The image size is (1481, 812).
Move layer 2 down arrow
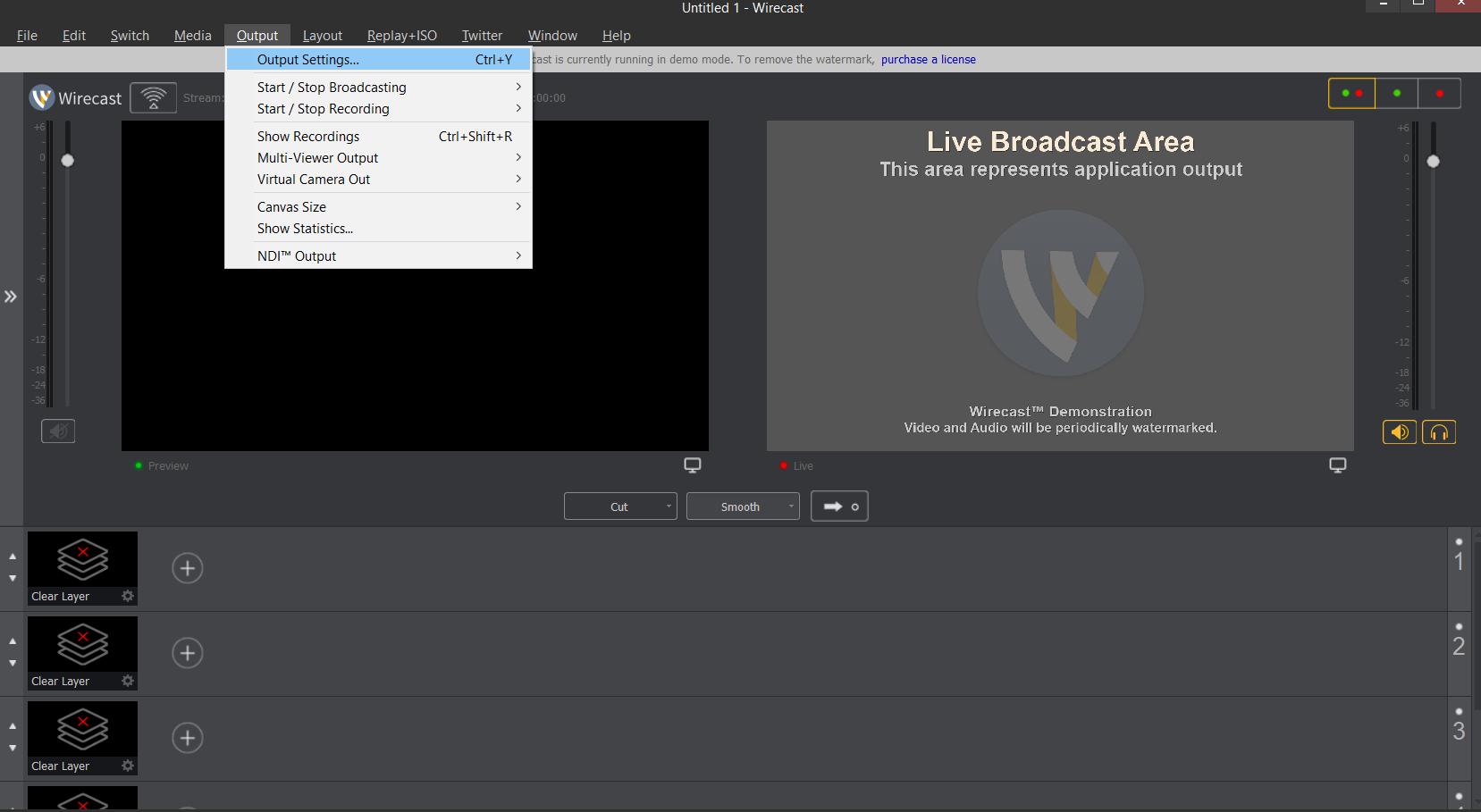click(x=13, y=663)
